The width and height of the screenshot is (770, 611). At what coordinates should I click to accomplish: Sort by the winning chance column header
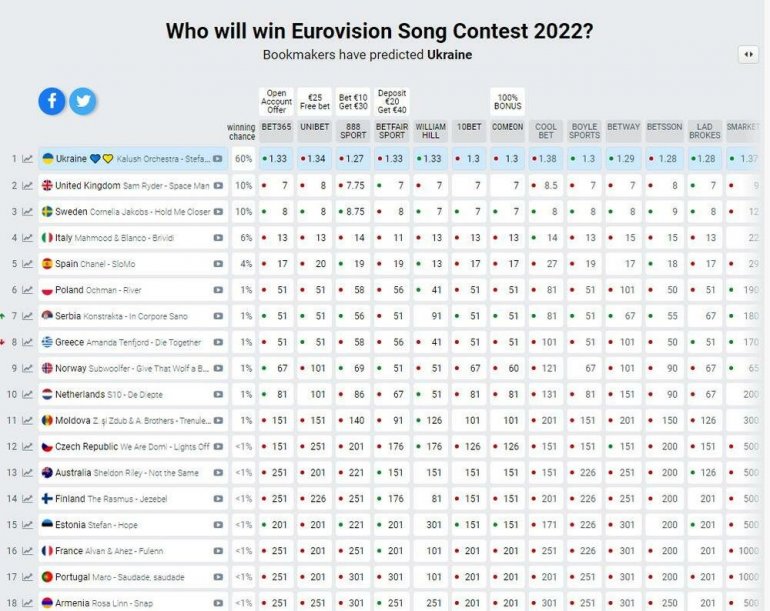click(x=241, y=132)
